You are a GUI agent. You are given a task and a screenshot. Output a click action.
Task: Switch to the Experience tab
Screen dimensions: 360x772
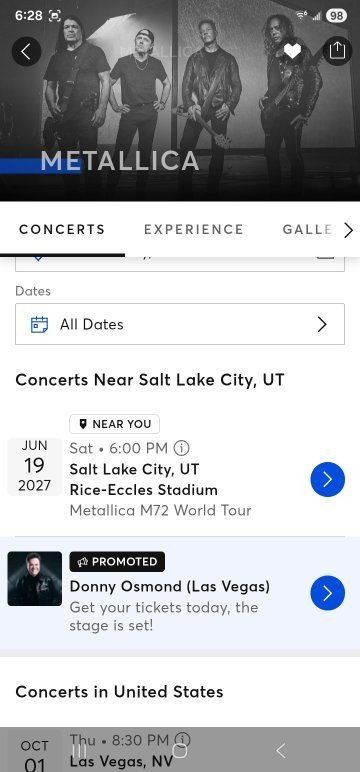tap(194, 229)
